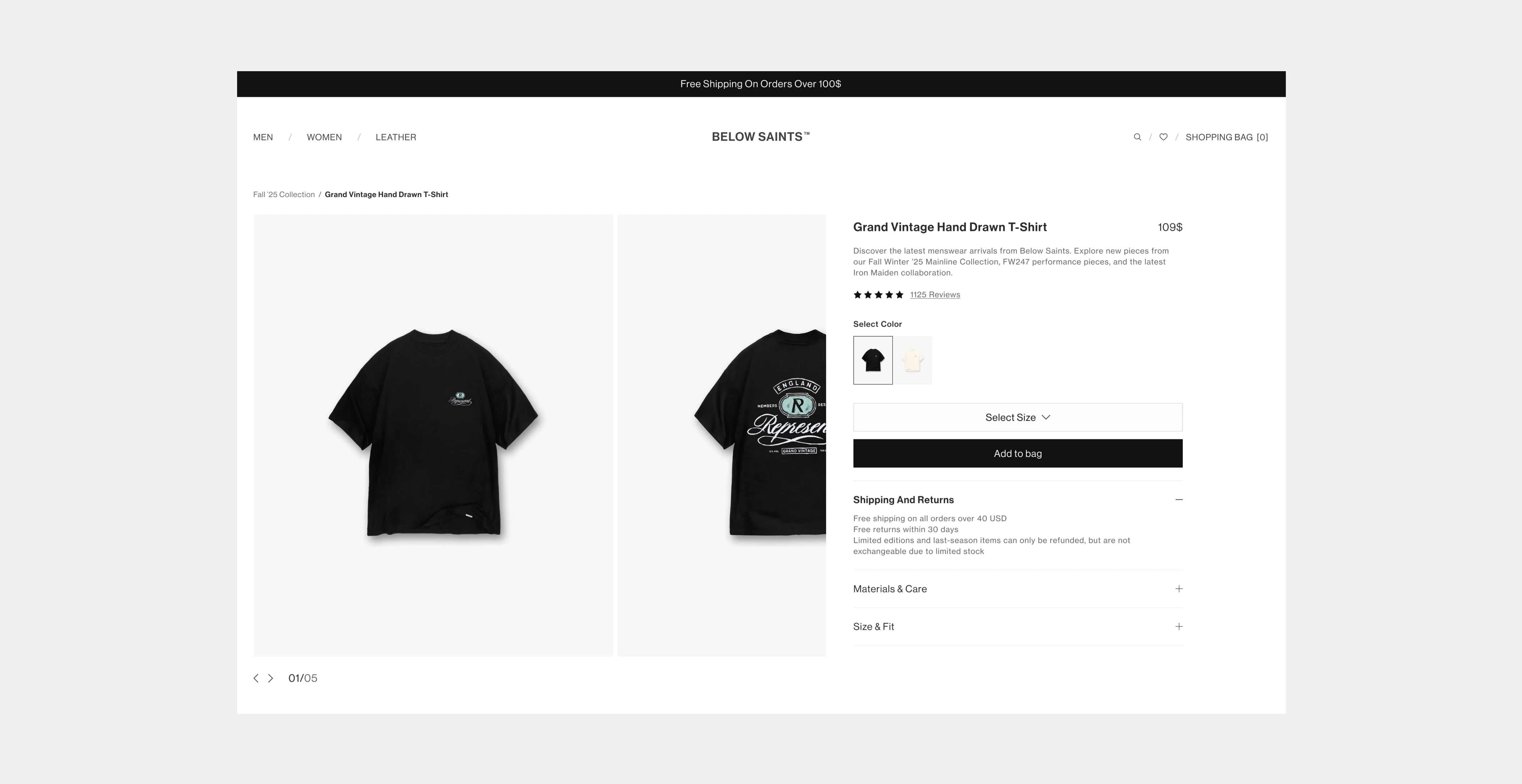Go to previous product image arrow
The height and width of the screenshot is (784, 1522).
pyautogui.click(x=256, y=678)
